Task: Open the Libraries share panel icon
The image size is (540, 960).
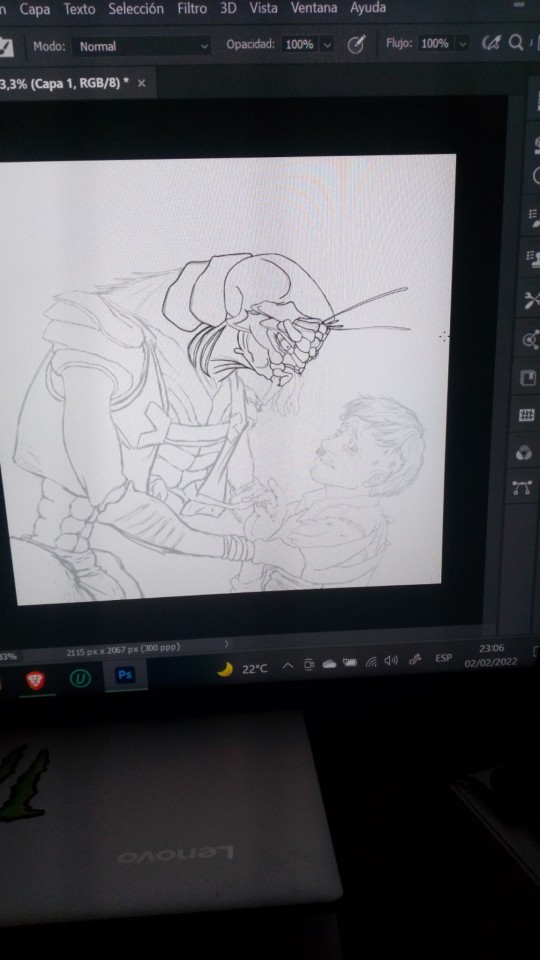Action: [x=529, y=340]
